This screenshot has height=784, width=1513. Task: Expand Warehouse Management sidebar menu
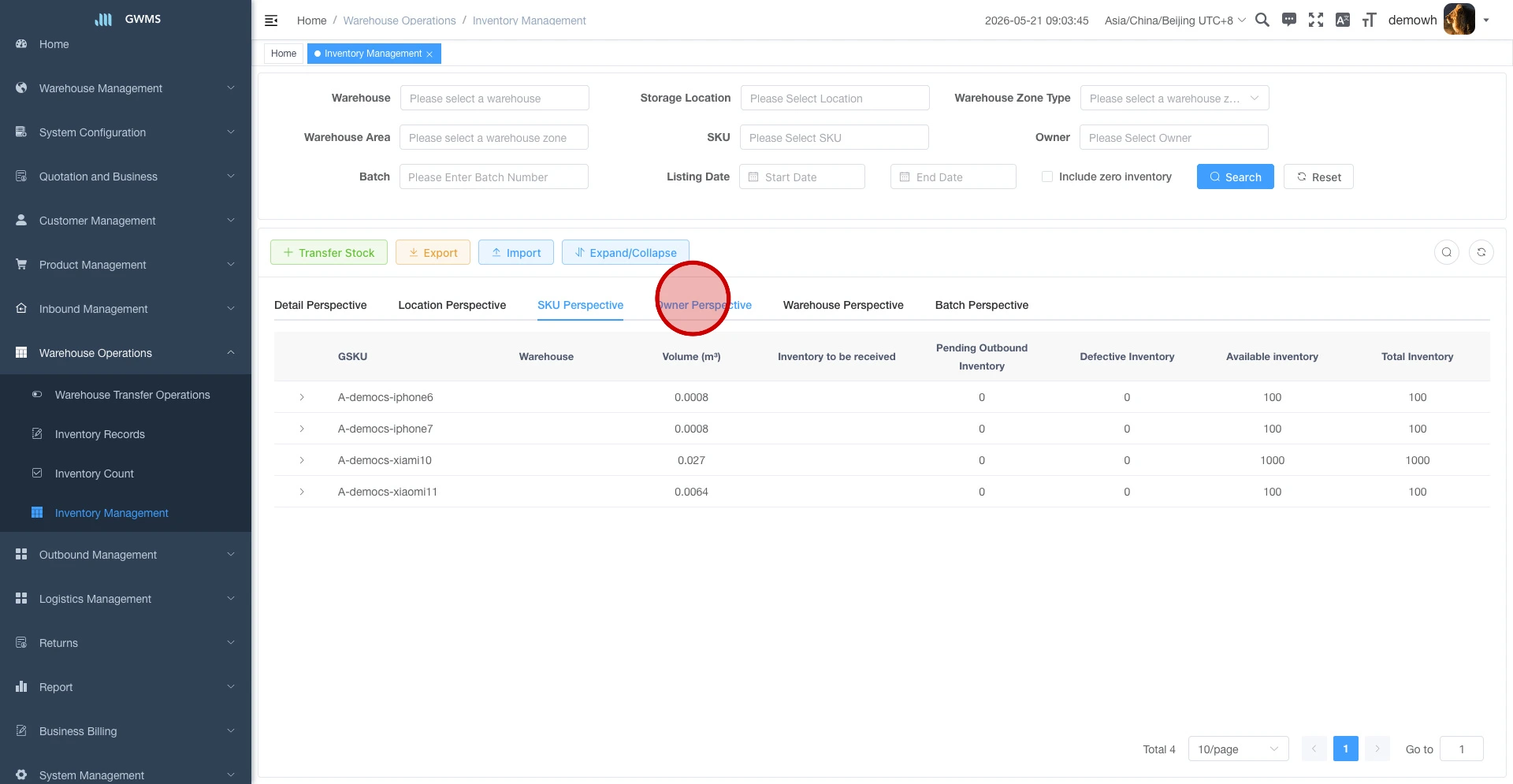[x=125, y=88]
